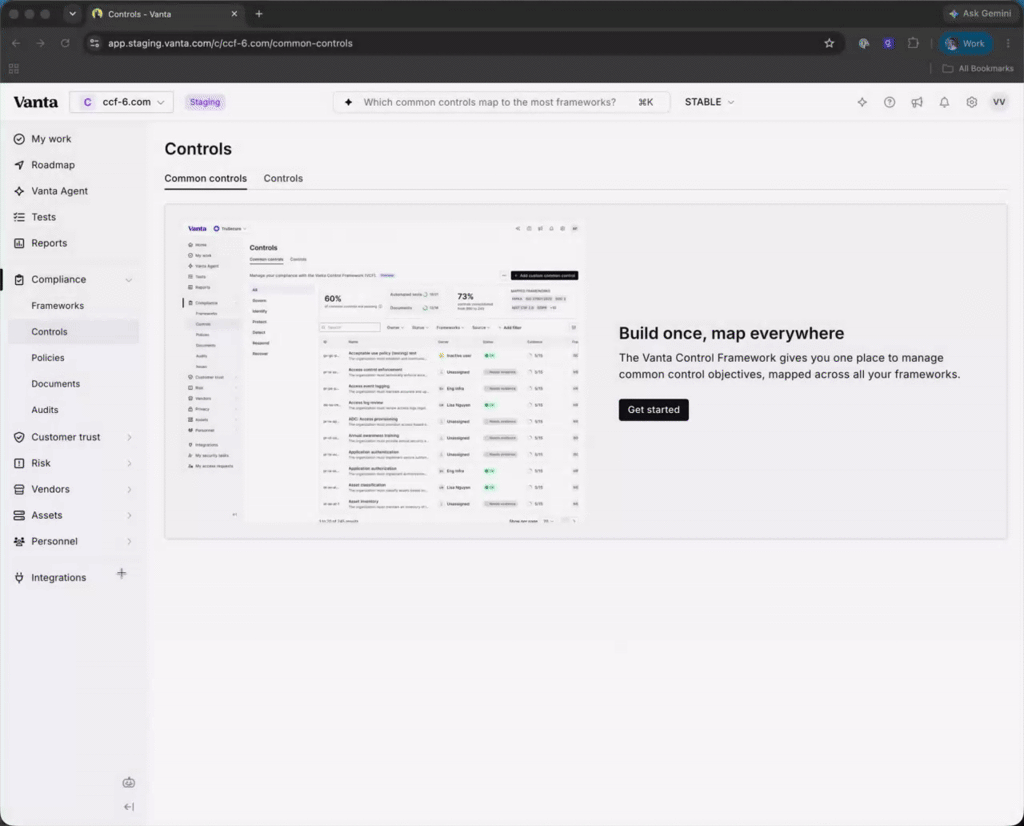Reload the page
1024x826 pixels.
(65, 43)
